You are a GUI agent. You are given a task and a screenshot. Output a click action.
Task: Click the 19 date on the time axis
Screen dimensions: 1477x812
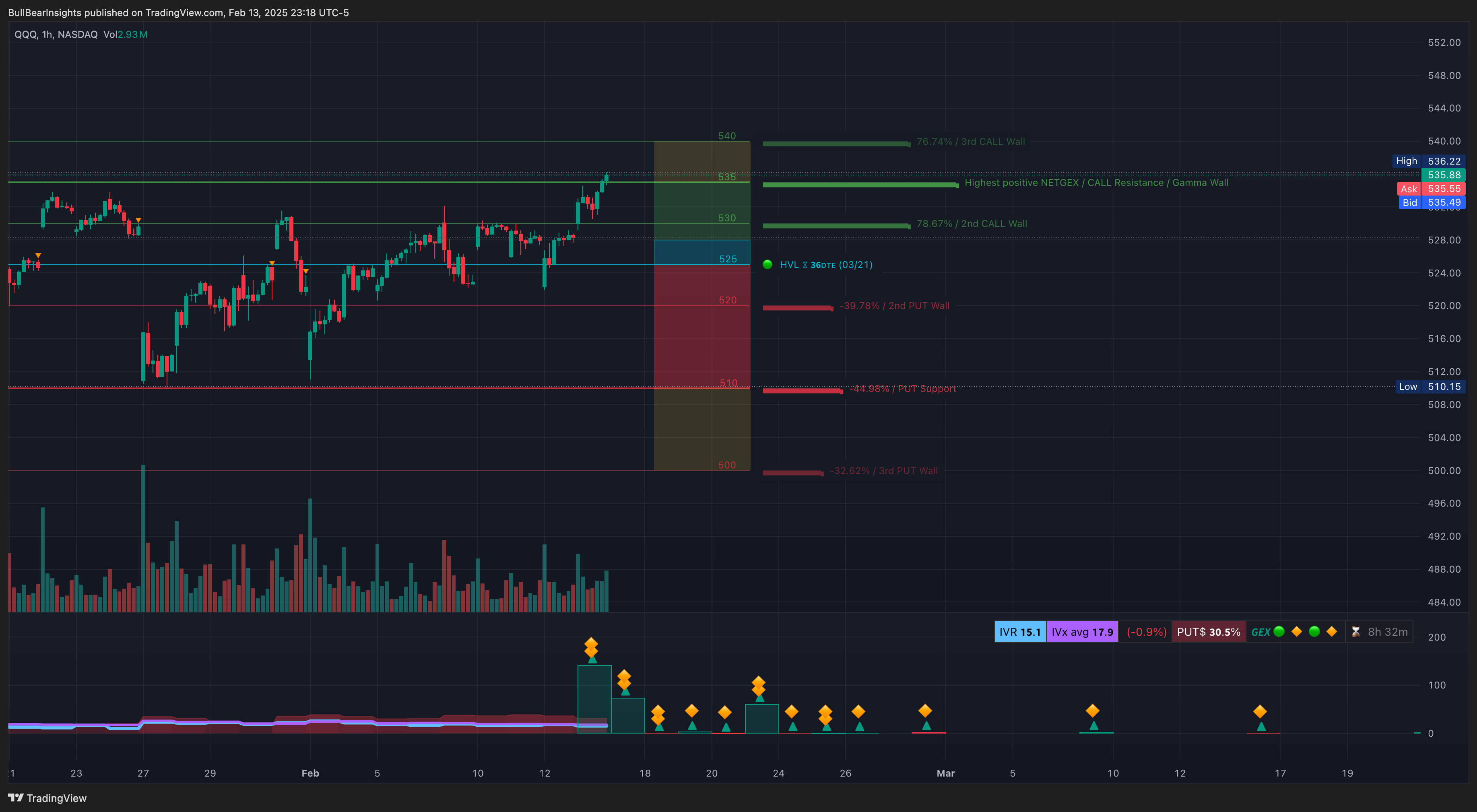coord(1347,773)
